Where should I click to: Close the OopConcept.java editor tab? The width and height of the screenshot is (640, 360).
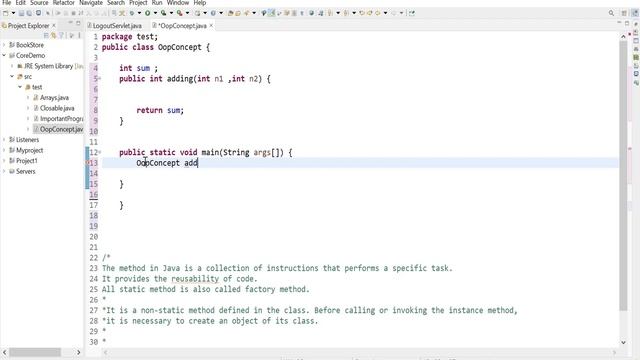click(x=211, y=26)
